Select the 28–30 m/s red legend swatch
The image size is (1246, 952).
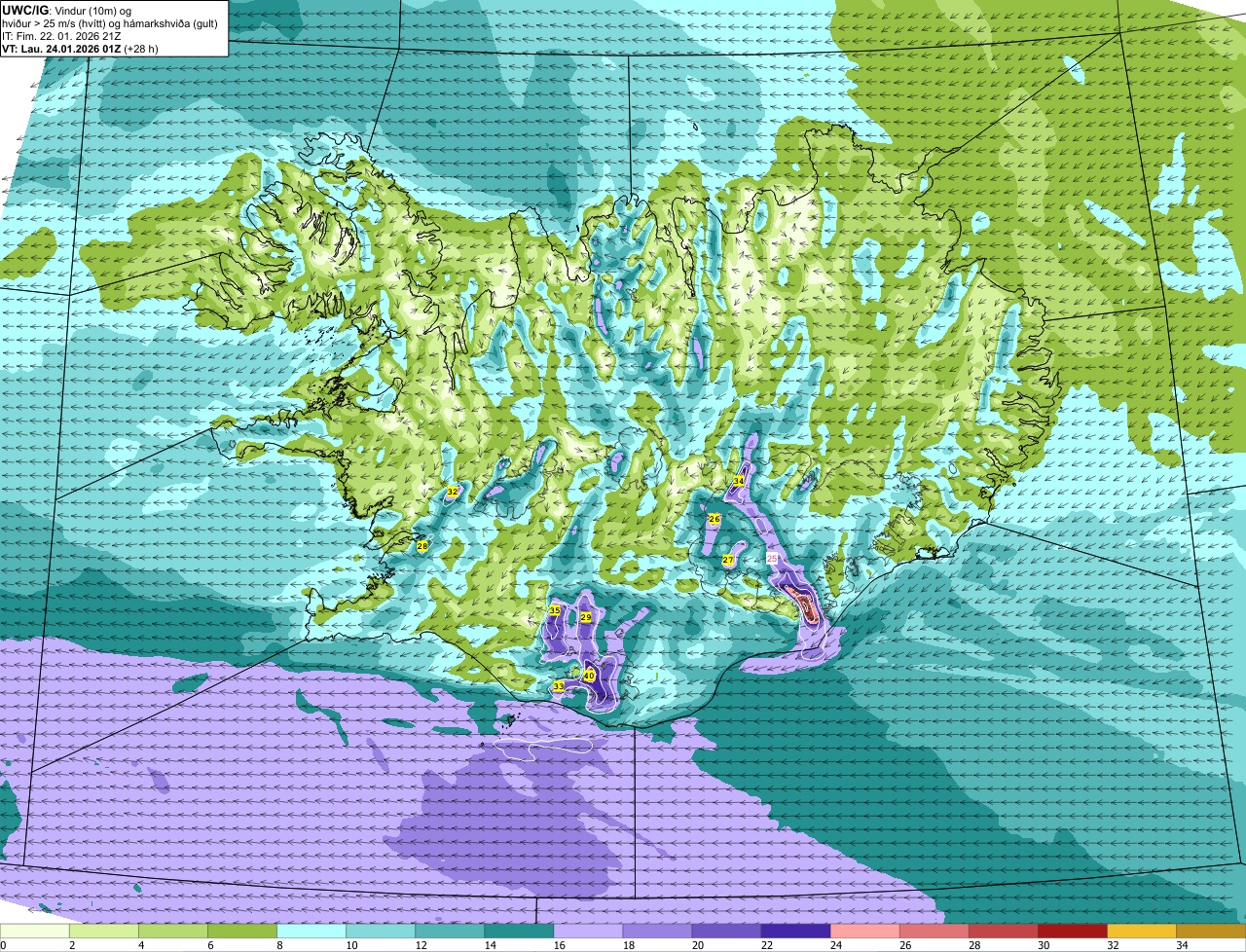pyautogui.click(x=1003, y=932)
